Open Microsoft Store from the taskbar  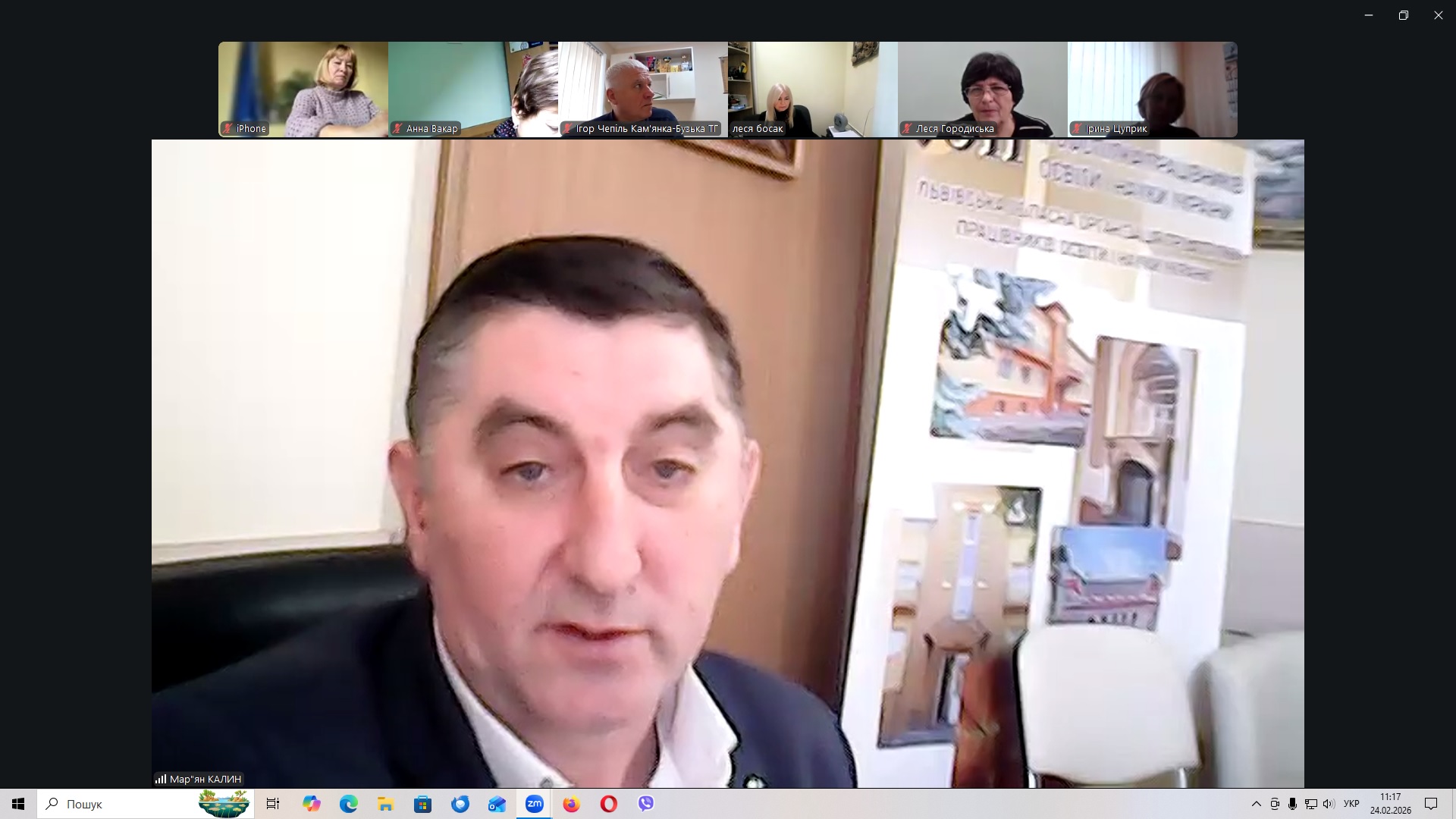[423, 804]
